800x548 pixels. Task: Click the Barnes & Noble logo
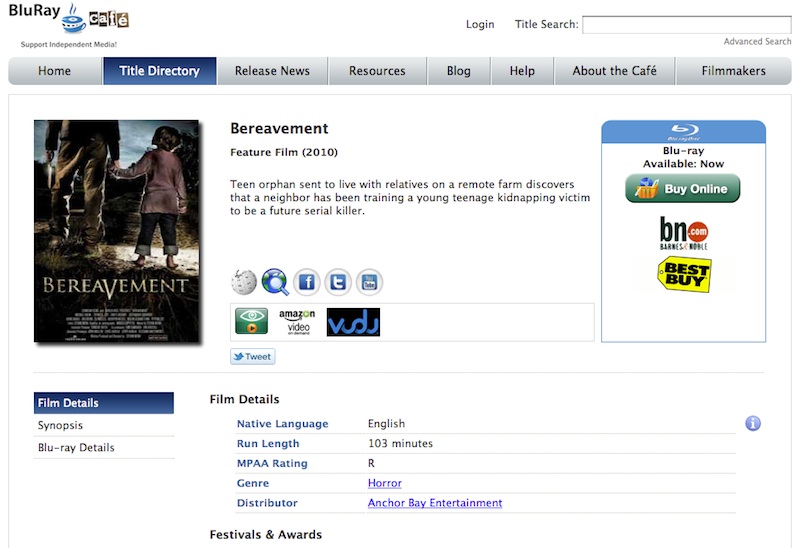[683, 232]
